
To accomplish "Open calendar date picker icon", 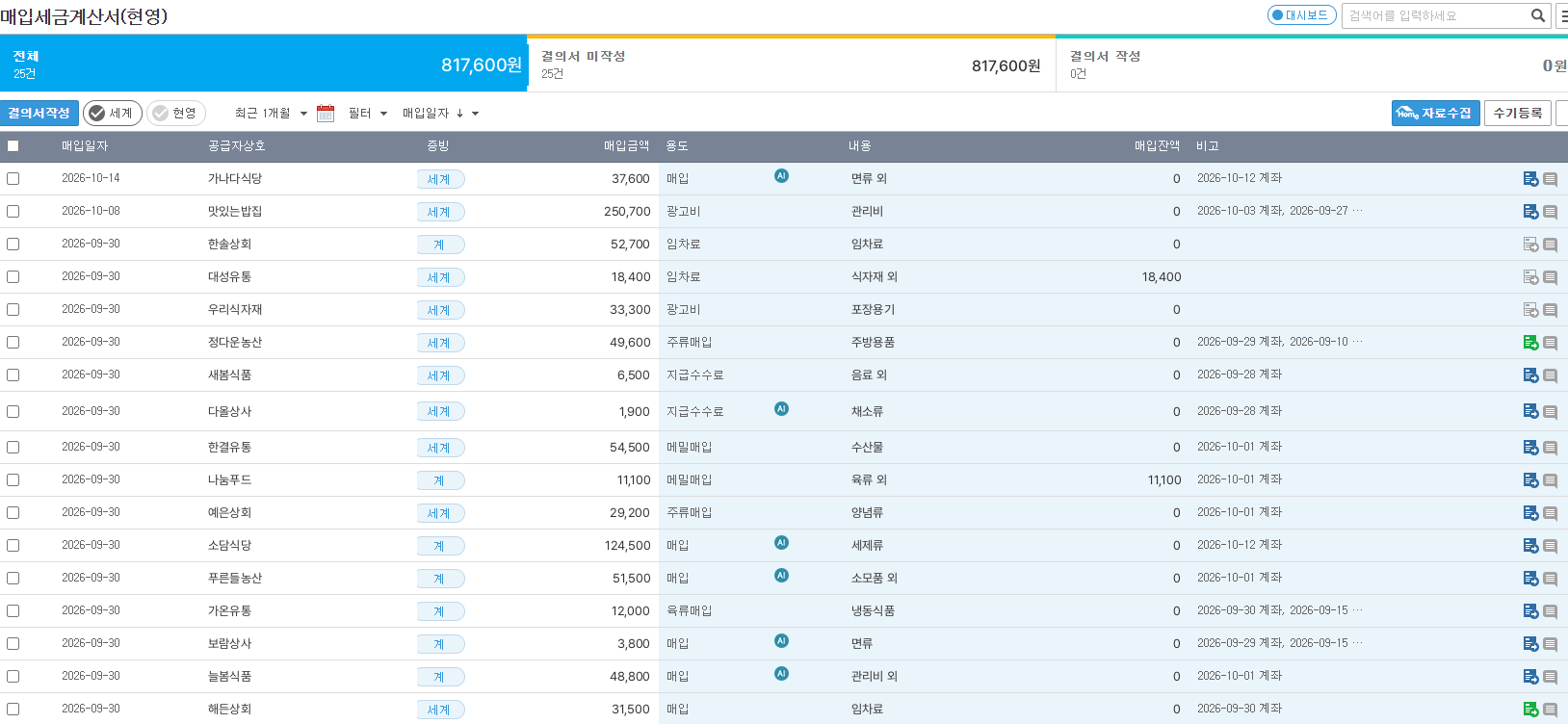I will (326, 114).
